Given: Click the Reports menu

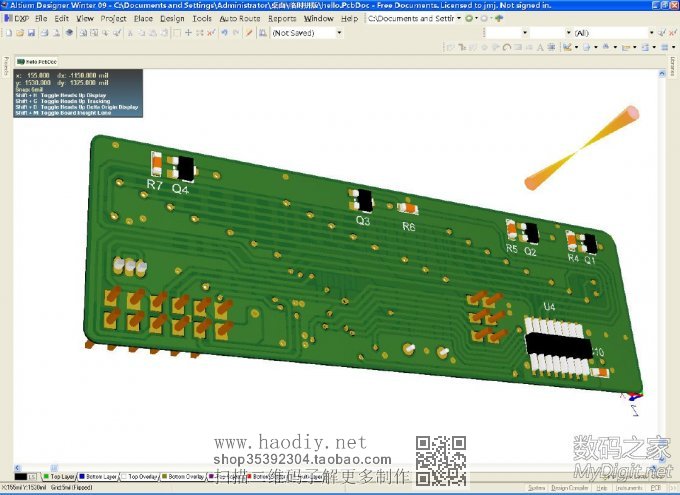Looking at the screenshot, I should [x=282, y=18].
